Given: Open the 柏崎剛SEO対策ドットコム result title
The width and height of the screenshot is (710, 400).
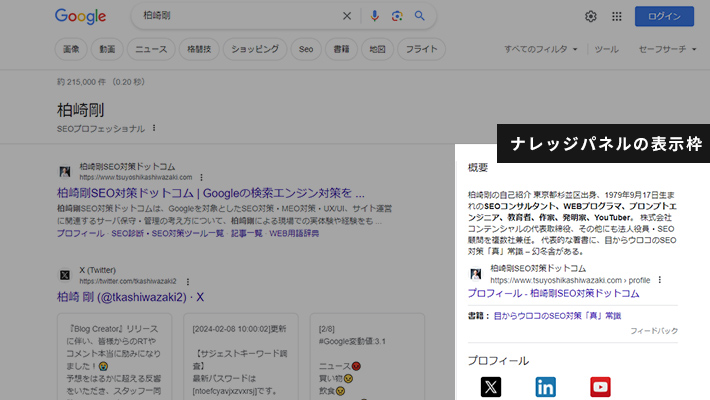Looking at the screenshot, I should (x=211, y=193).
